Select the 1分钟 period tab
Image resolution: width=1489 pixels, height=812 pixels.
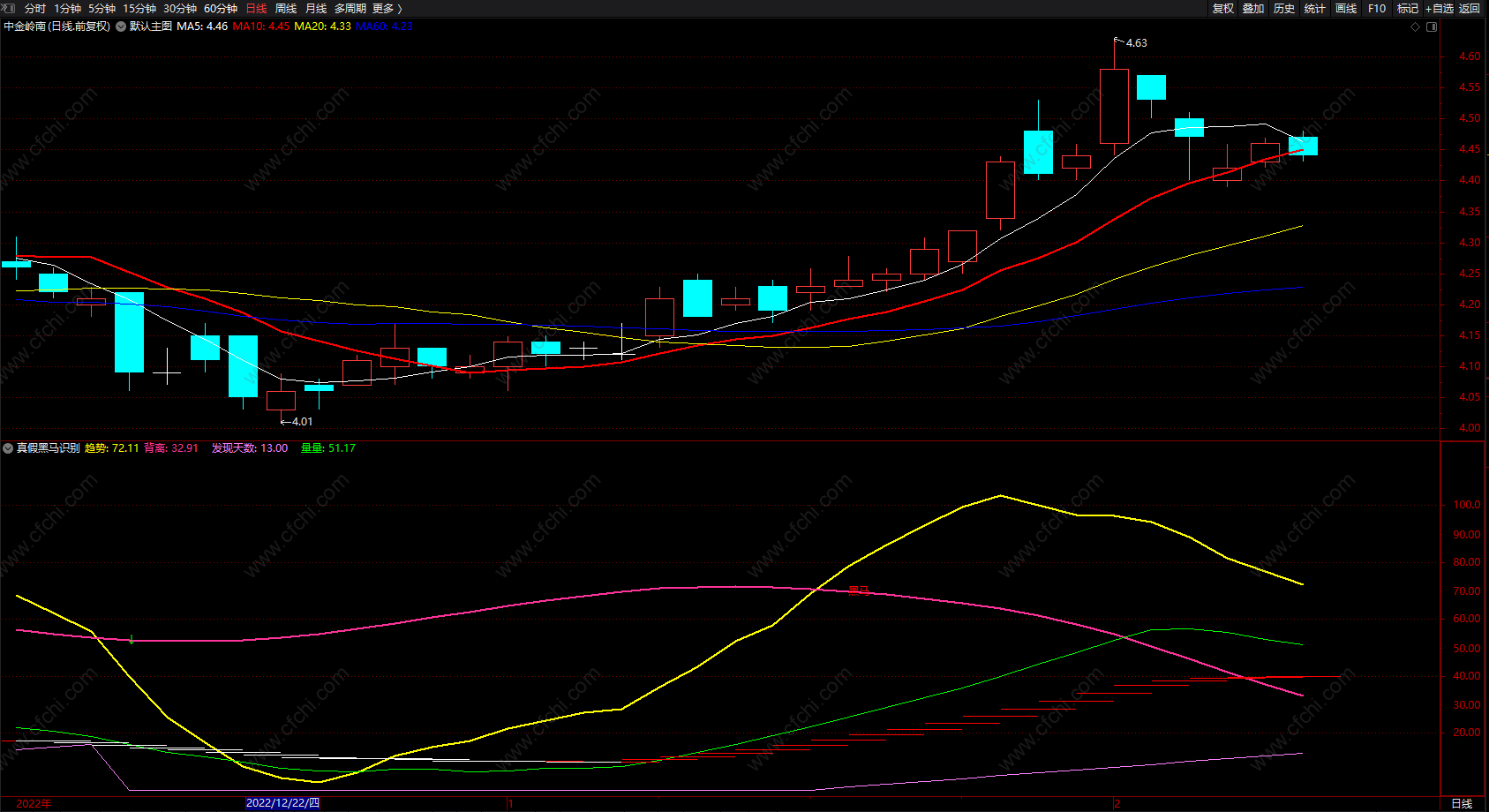pos(67,9)
